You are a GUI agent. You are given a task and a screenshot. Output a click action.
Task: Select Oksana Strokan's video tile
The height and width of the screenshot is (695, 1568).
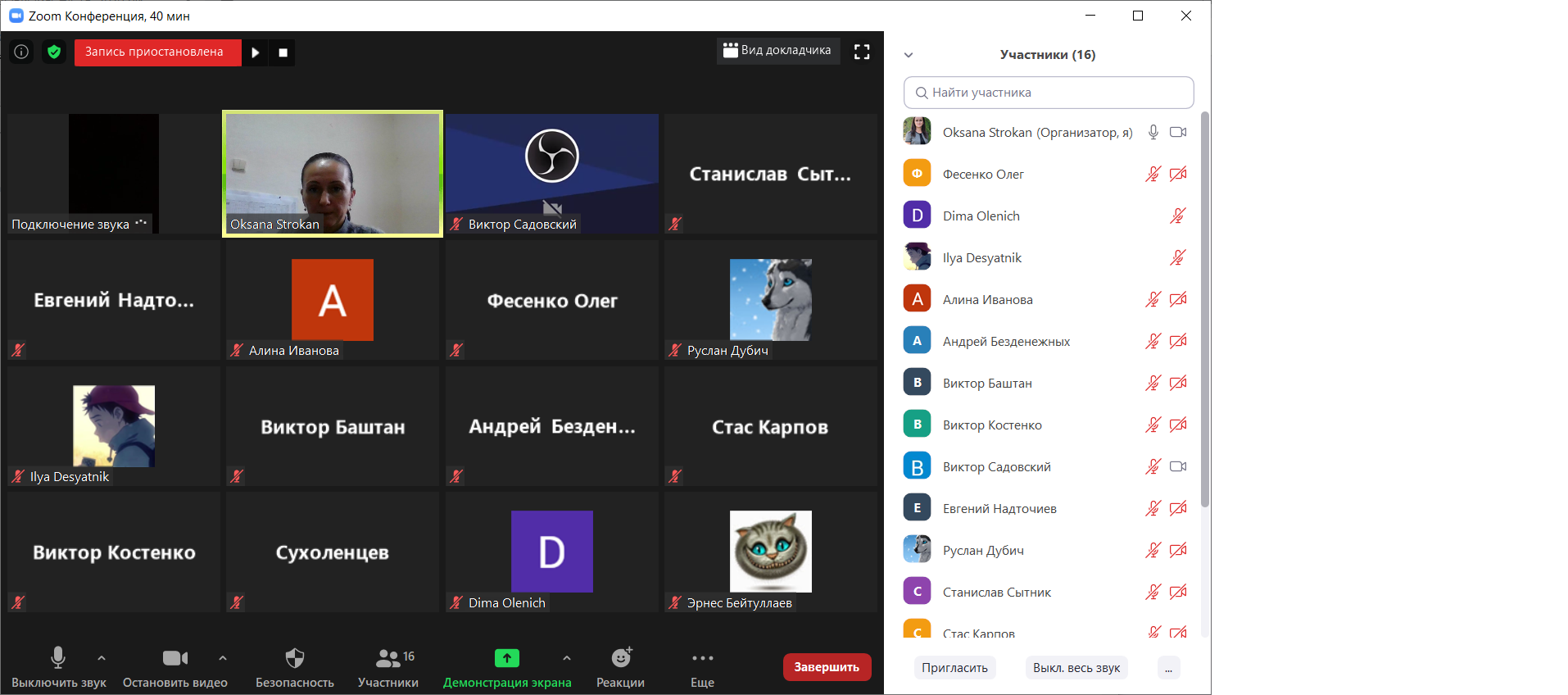pyautogui.click(x=333, y=174)
